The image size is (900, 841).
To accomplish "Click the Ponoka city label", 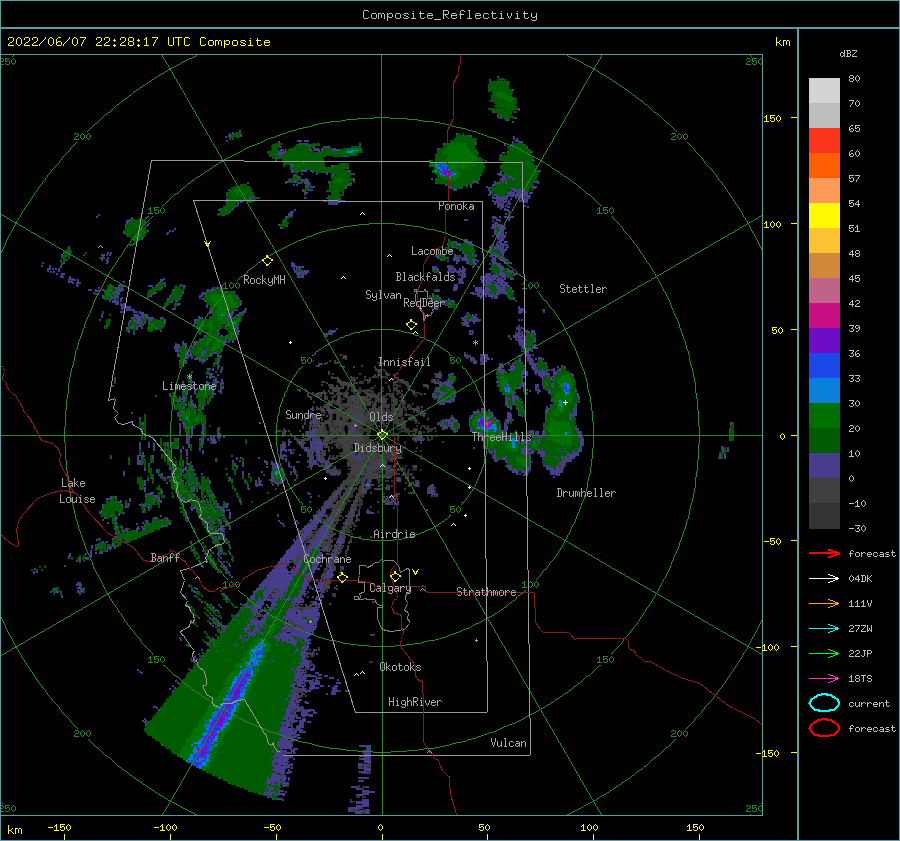I will pyautogui.click(x=456, y=206).
